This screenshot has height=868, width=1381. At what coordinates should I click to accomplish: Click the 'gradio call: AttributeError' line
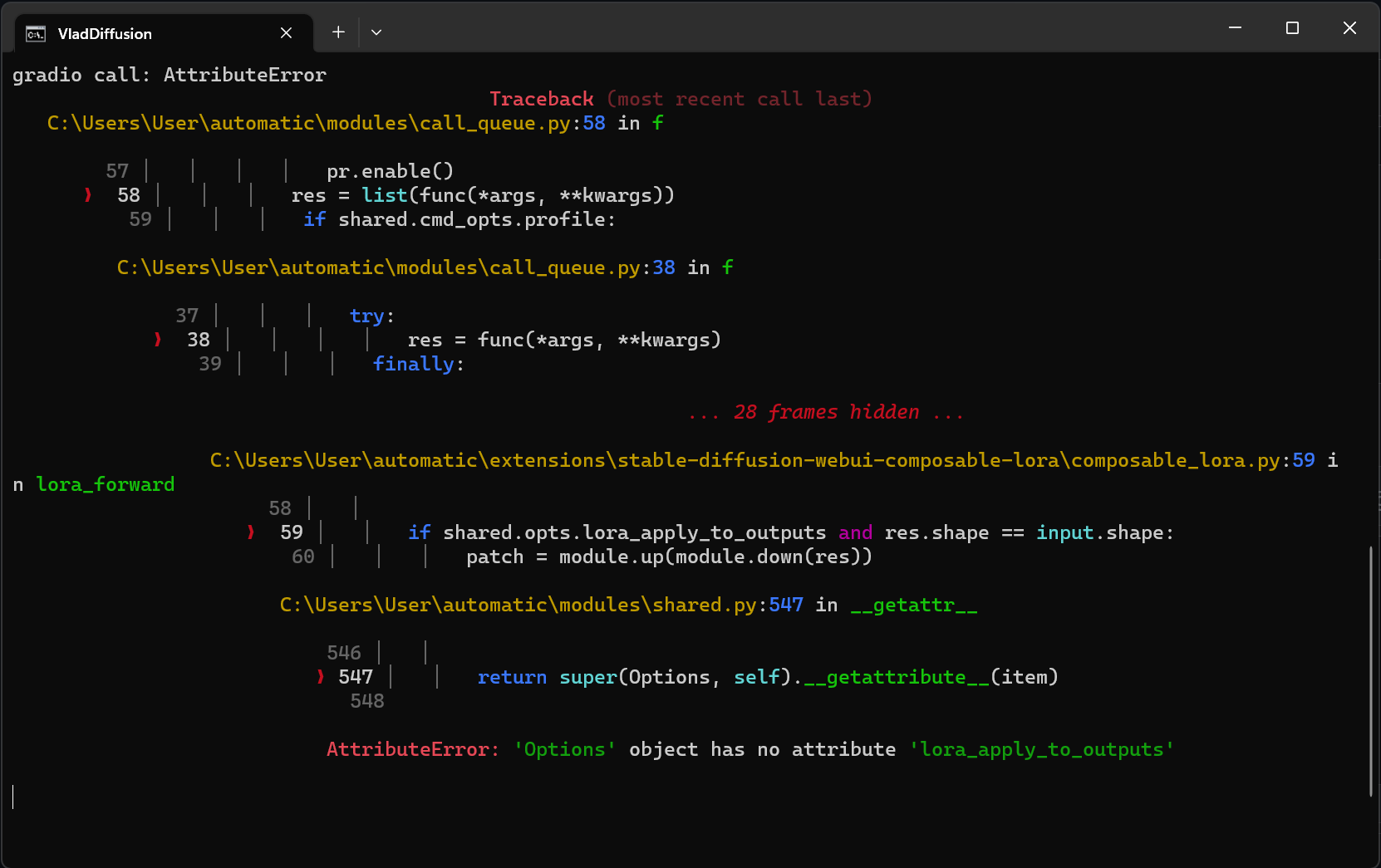(x=170, y=75)
